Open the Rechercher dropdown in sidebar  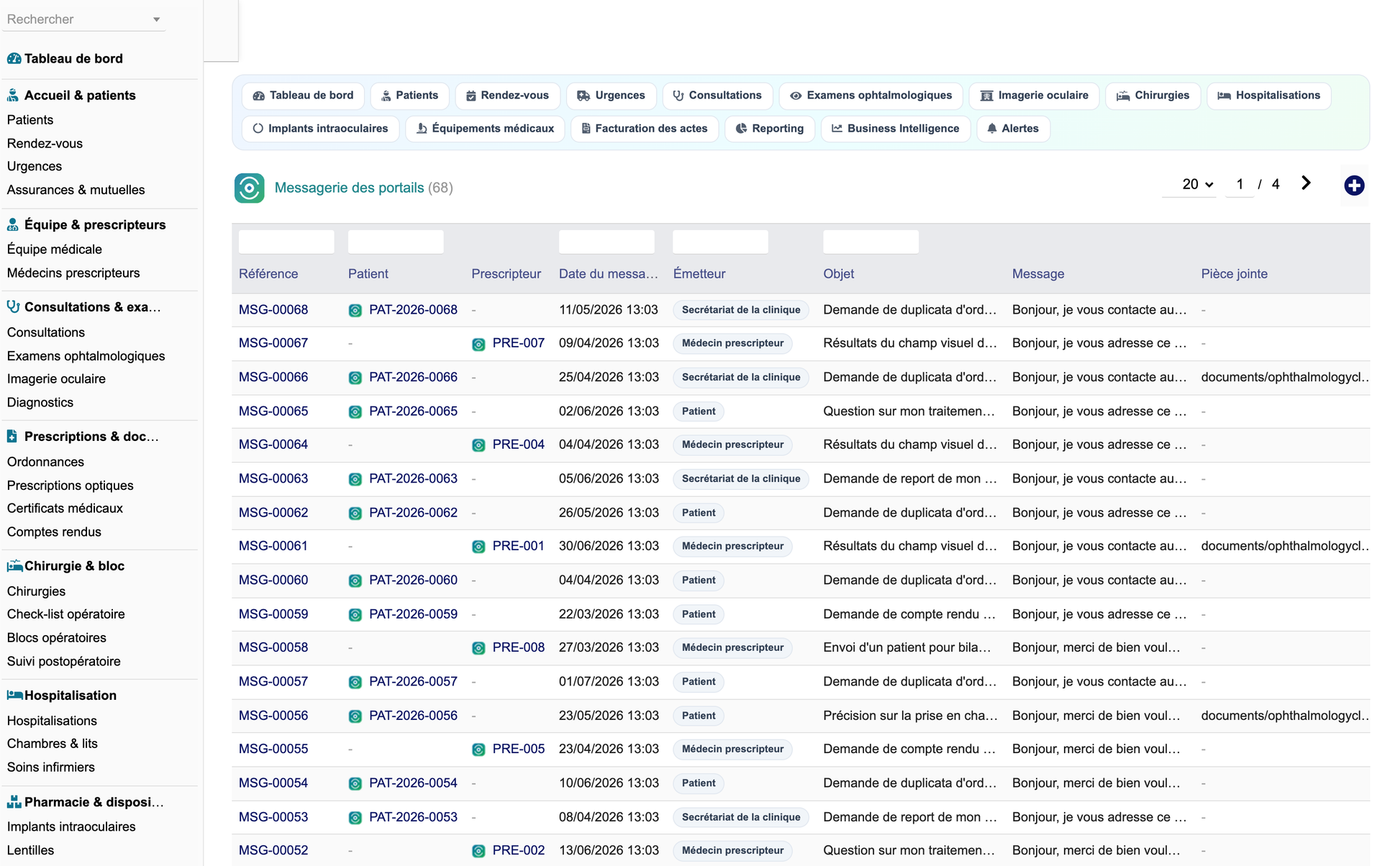tap(83, 19)
